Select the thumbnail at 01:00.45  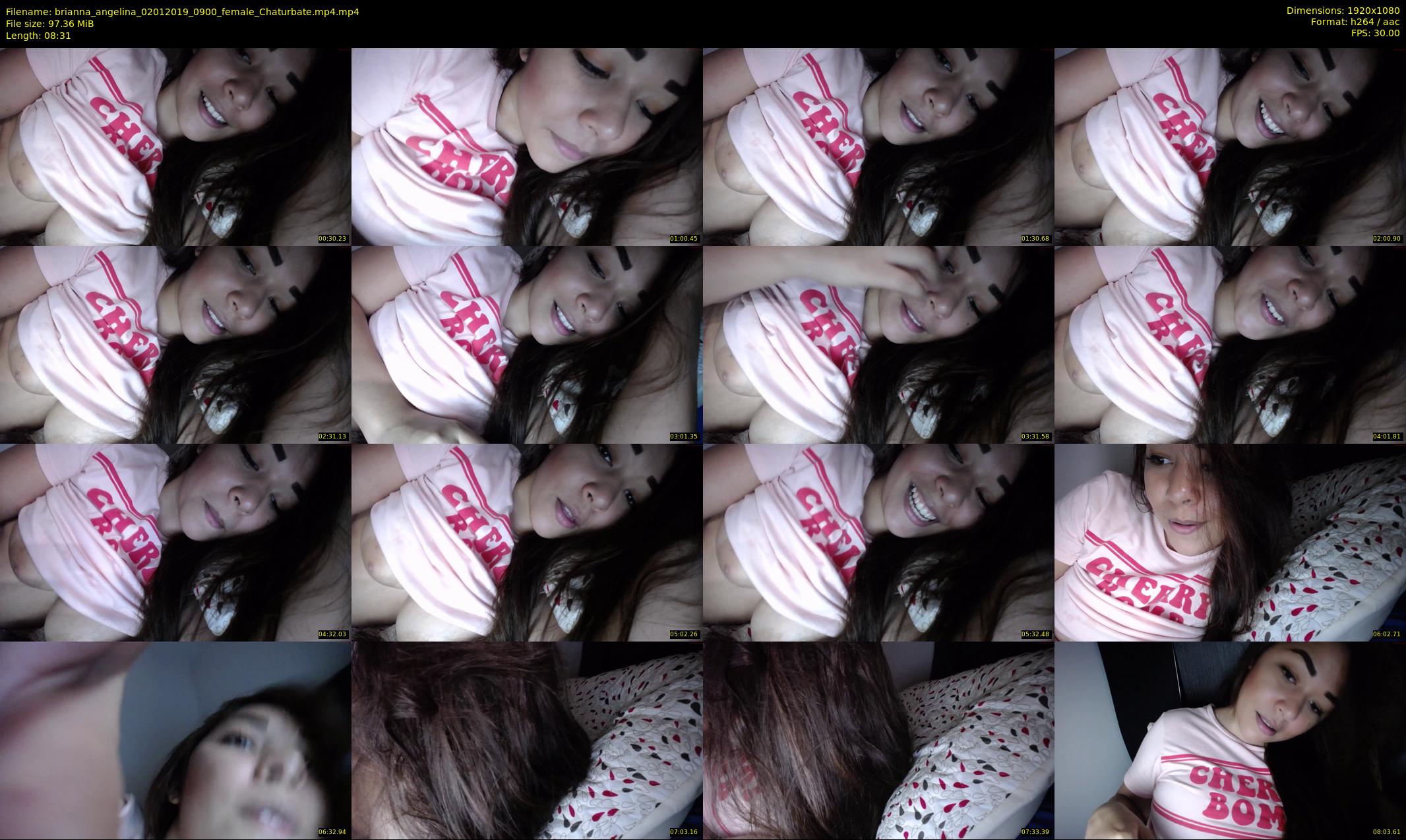coord(526,146)
